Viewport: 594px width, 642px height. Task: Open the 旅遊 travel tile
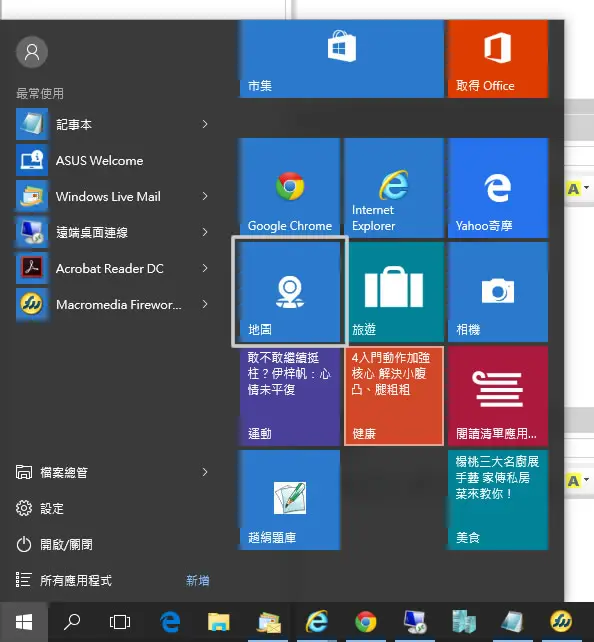(x=394, y=292)
